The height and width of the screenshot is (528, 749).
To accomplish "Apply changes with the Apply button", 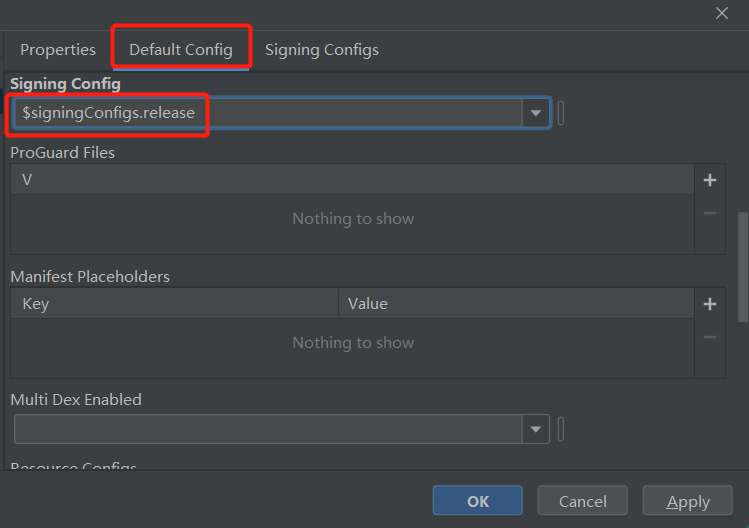I will point(688,501).
